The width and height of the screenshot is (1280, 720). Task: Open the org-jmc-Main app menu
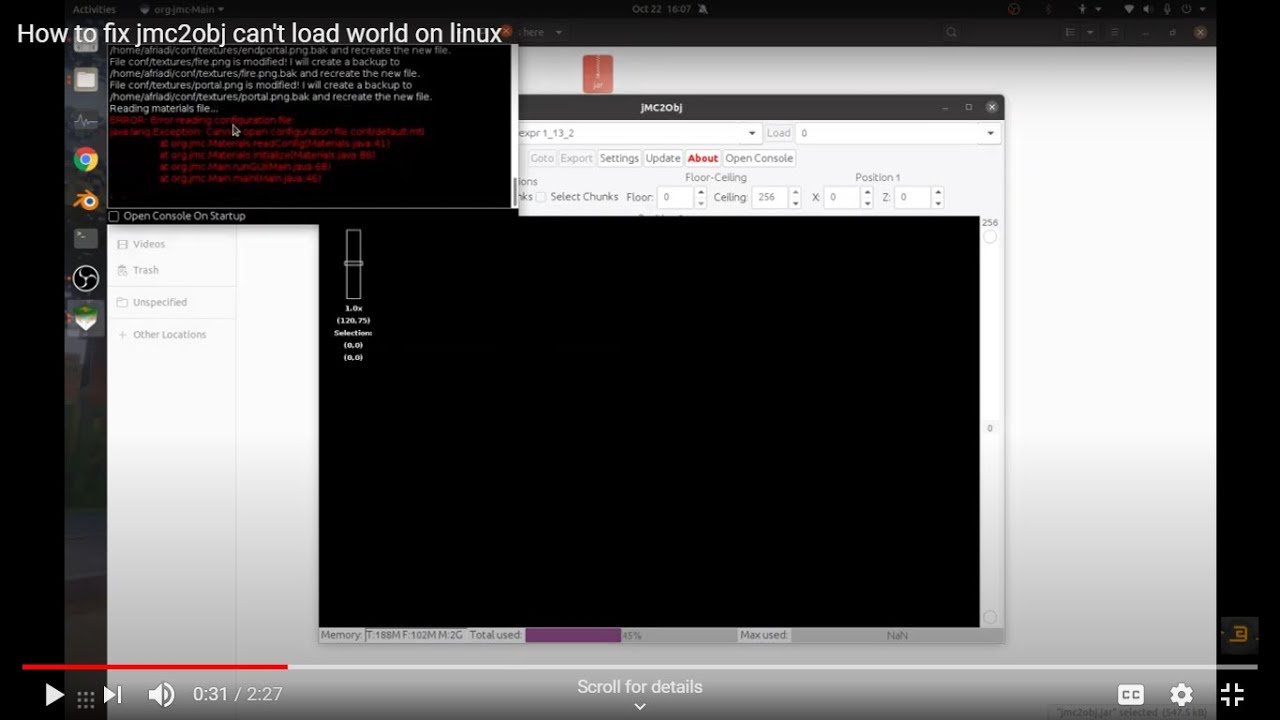(x=183, y=9)
